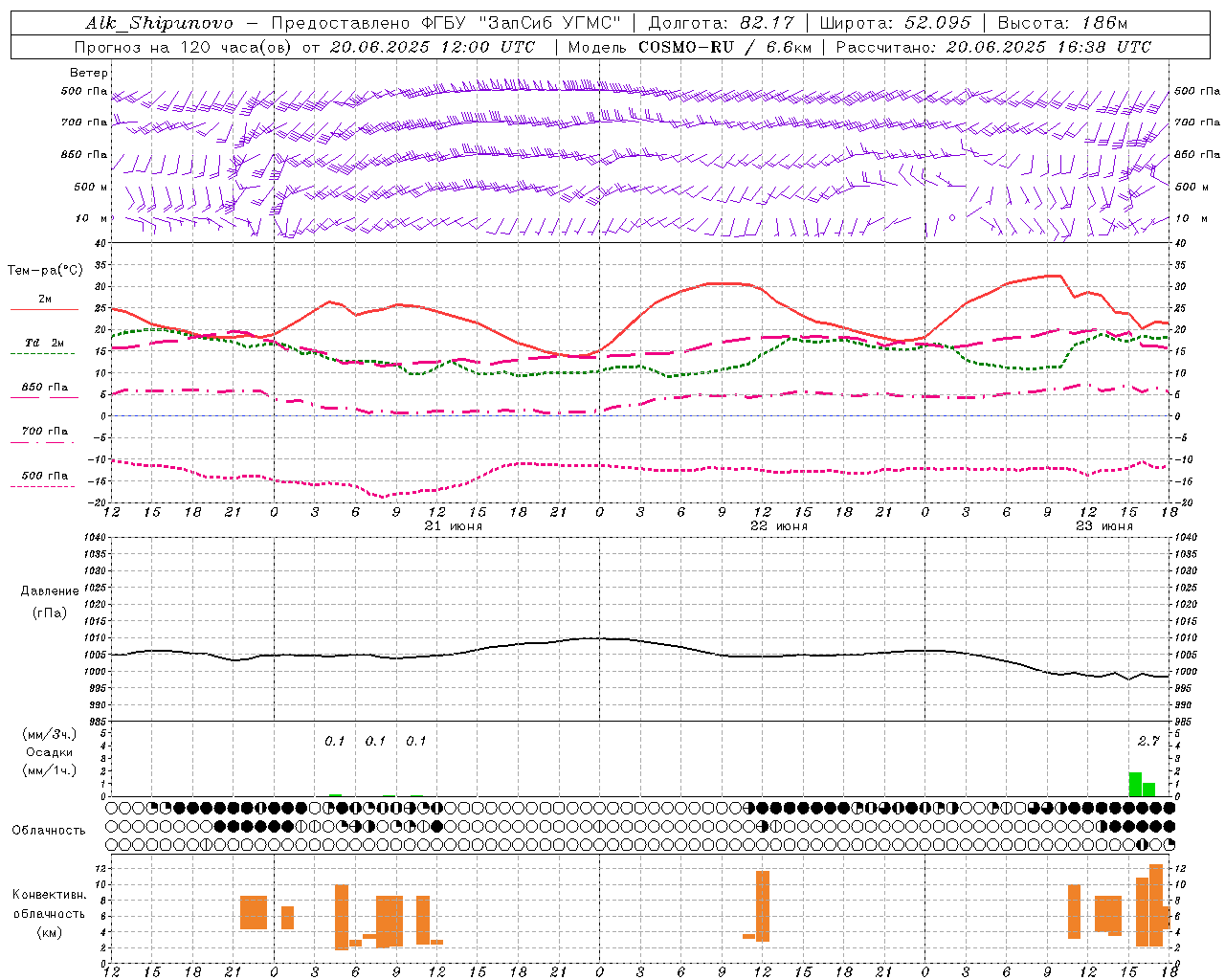
Task: Click the (мм/1ч.) precipitation unit label
Action: pos(50,770)
